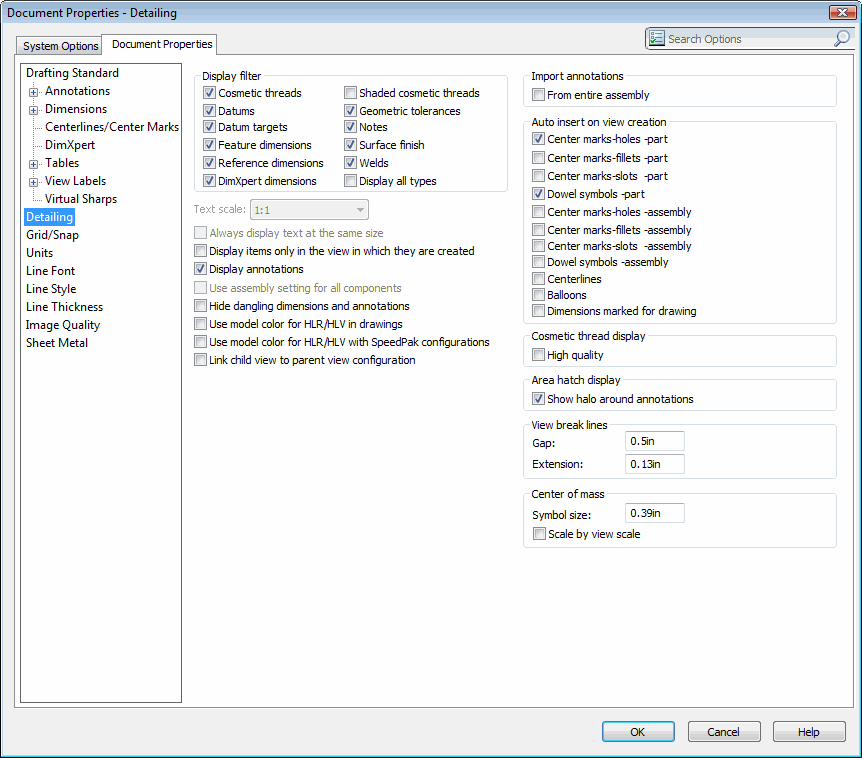Viewport: 862px width, 758px height.
Task: Toggle the Datum targets checkbox
Action: (209, 127)
